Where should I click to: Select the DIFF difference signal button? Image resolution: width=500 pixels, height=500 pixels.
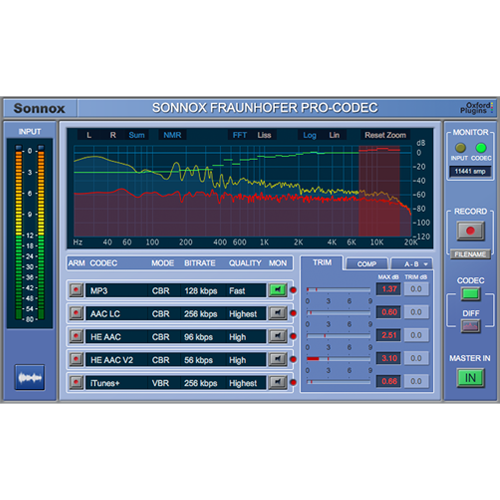tap(471, 326)
